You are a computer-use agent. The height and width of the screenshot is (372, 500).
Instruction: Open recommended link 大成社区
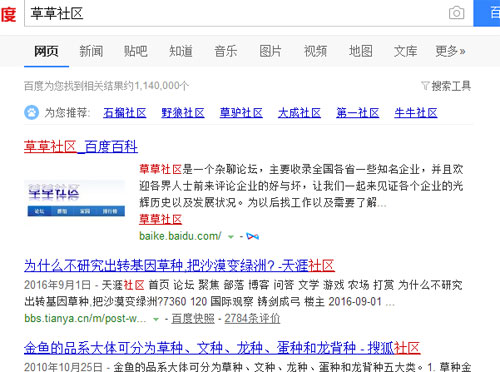(299, 113)
